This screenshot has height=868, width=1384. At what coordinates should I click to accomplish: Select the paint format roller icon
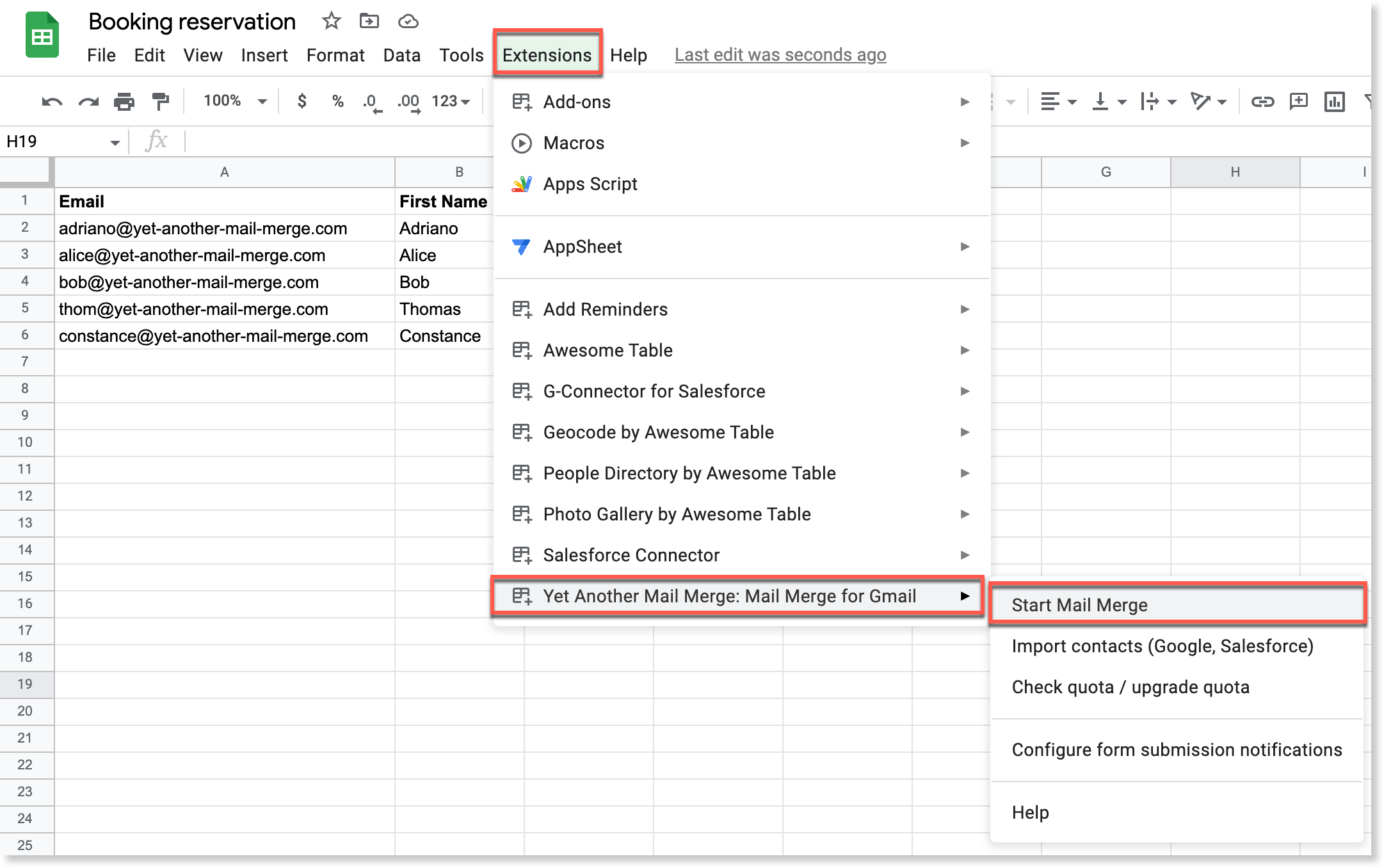[160, 102]
